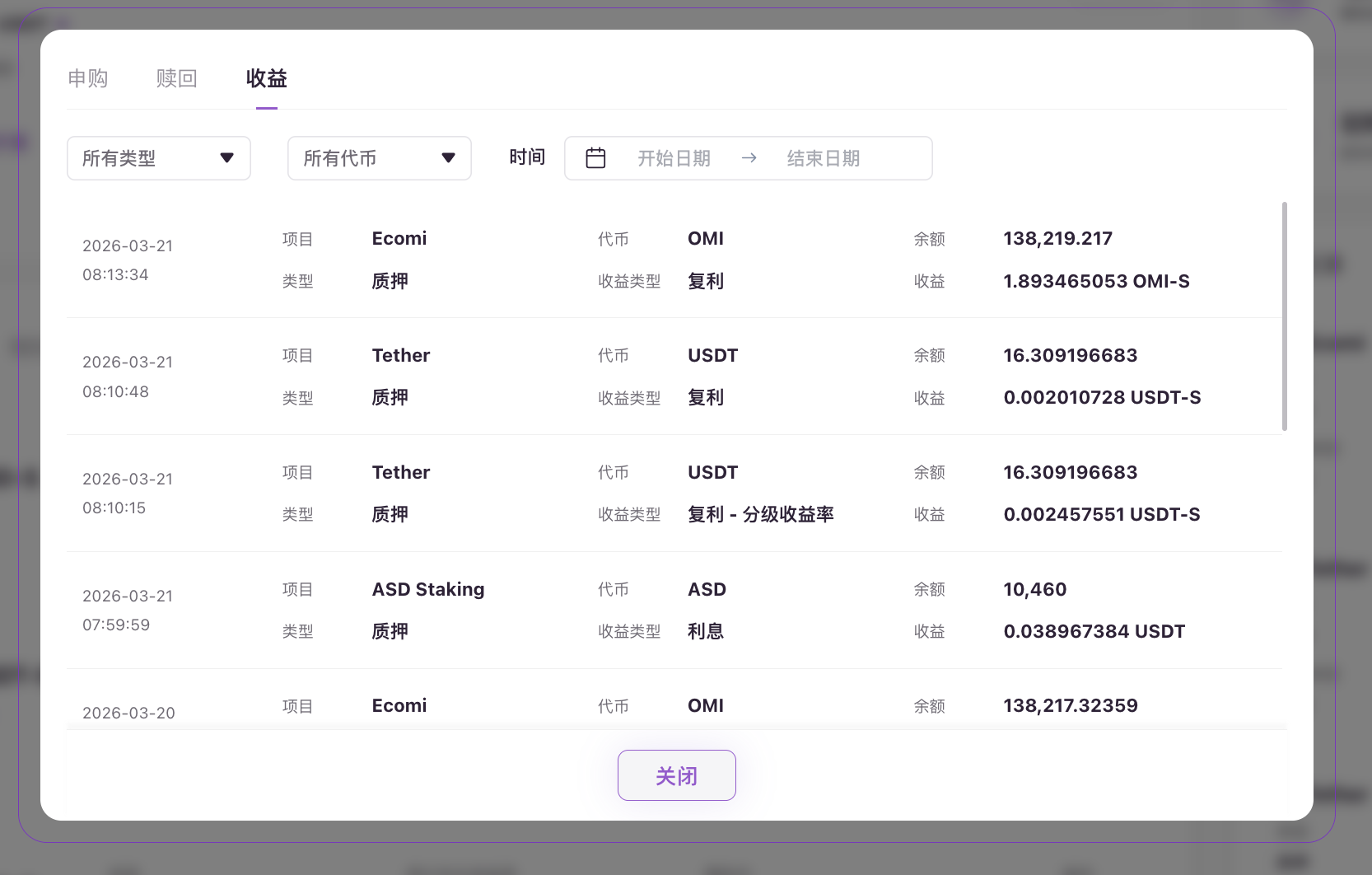The width and height of the screenshot is (1372, 875).
Task: Click the vertical scrollbar of the records list
Action: (x=1284, y=316)
